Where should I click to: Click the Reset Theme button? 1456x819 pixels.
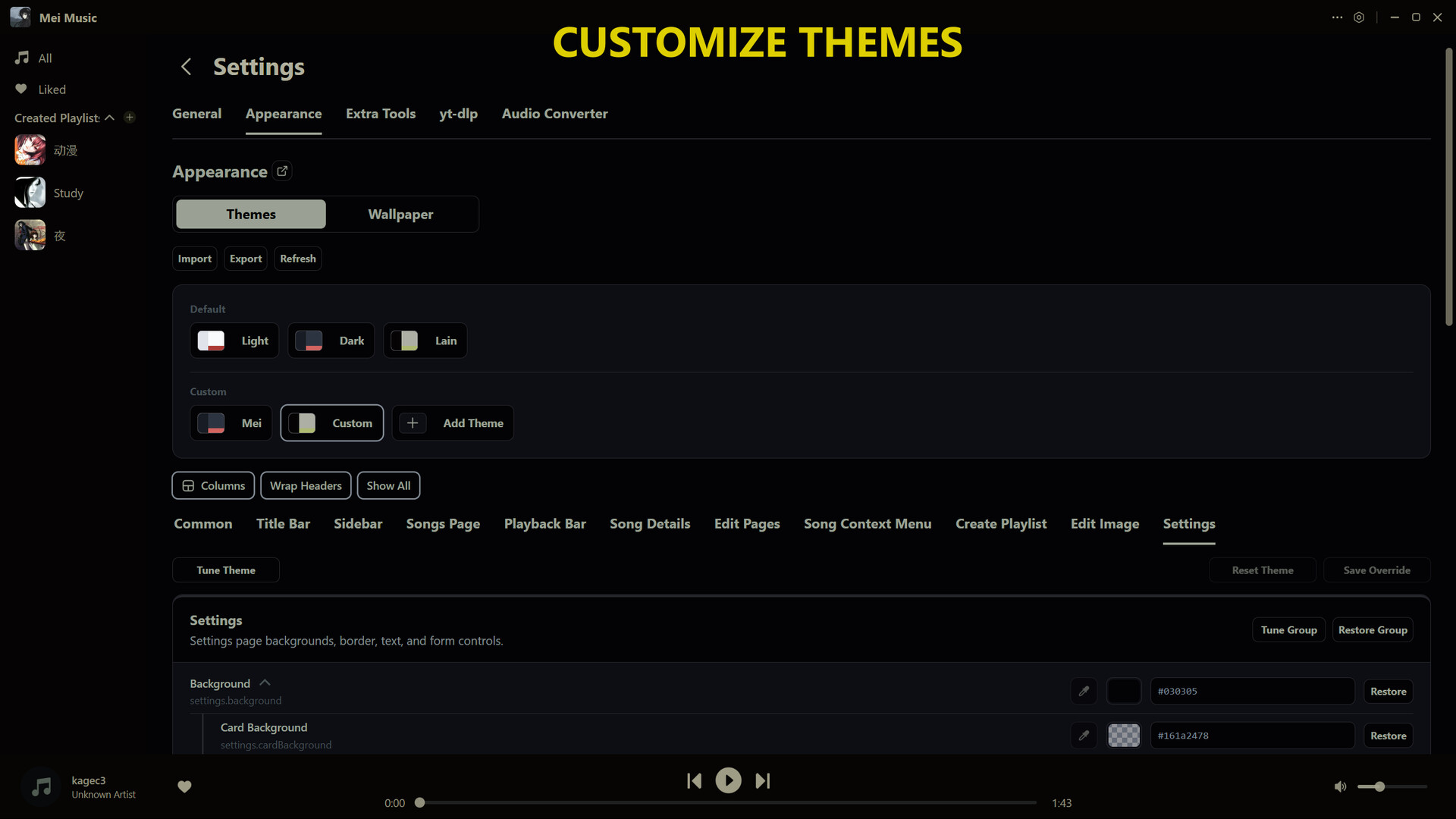(x=1263, y=570)
